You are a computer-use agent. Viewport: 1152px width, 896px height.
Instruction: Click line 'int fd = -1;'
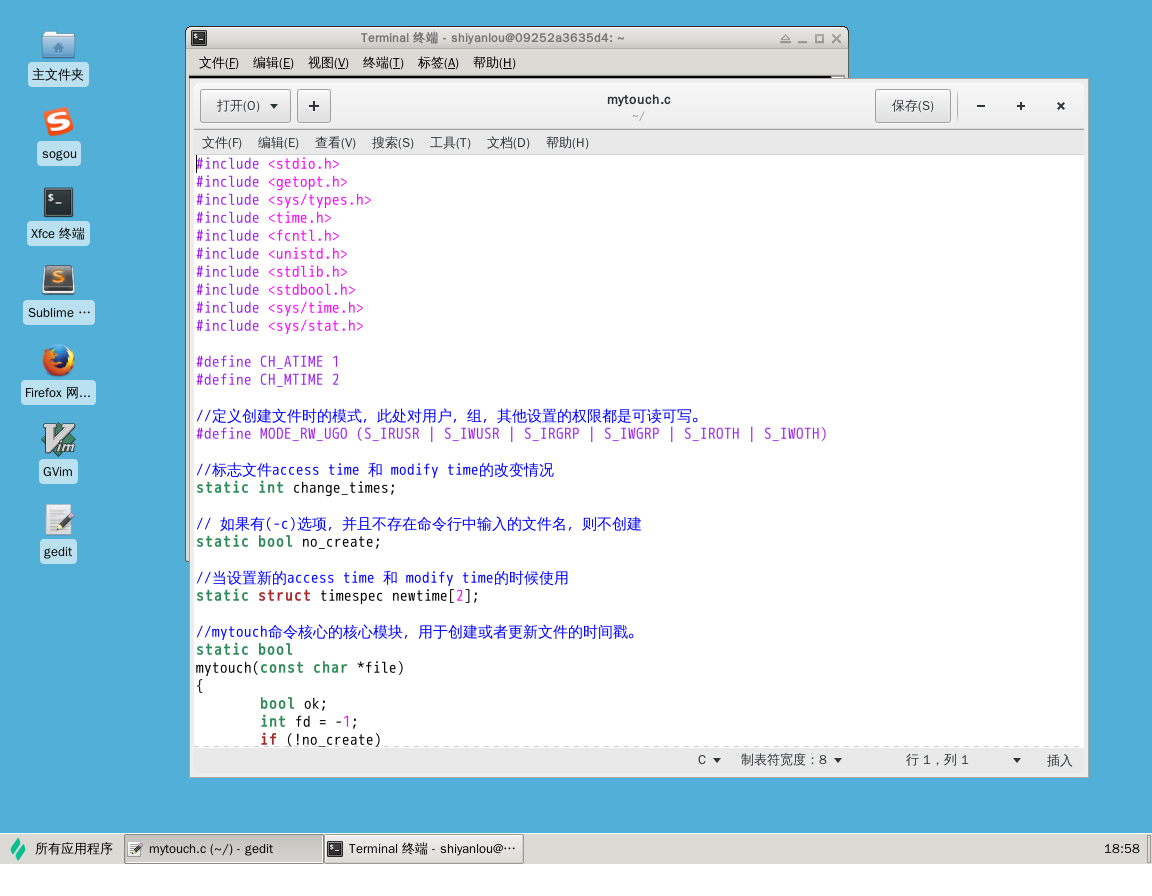[x=309, y=722]
